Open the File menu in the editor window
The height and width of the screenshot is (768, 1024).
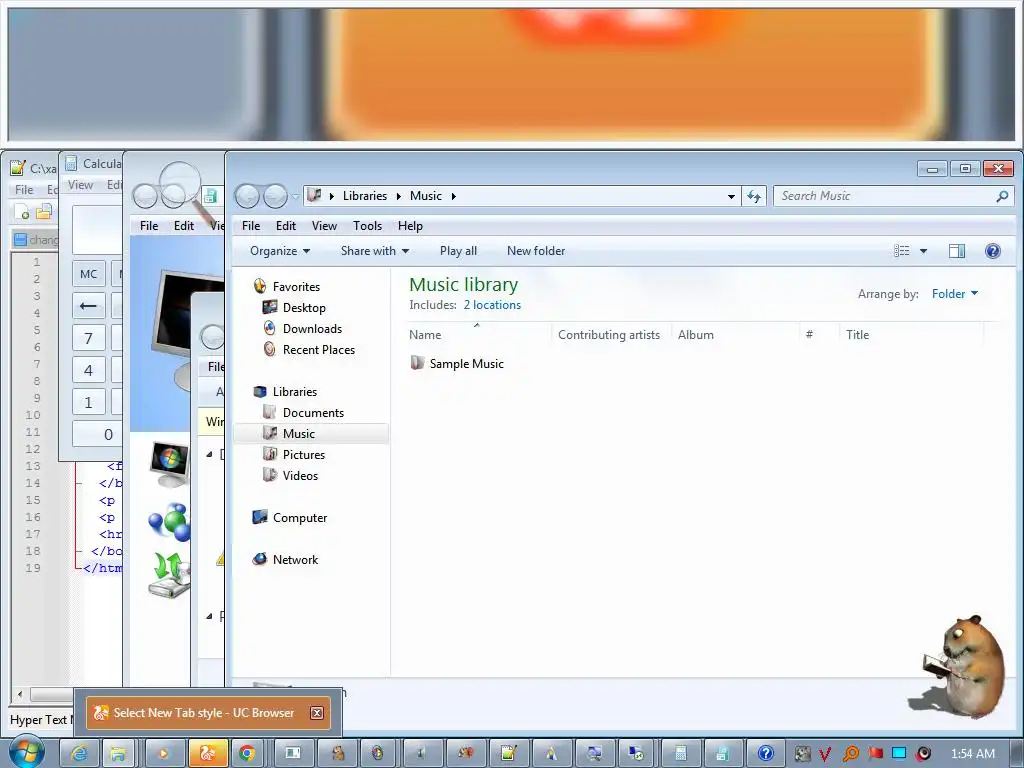(x=24, y=189)
